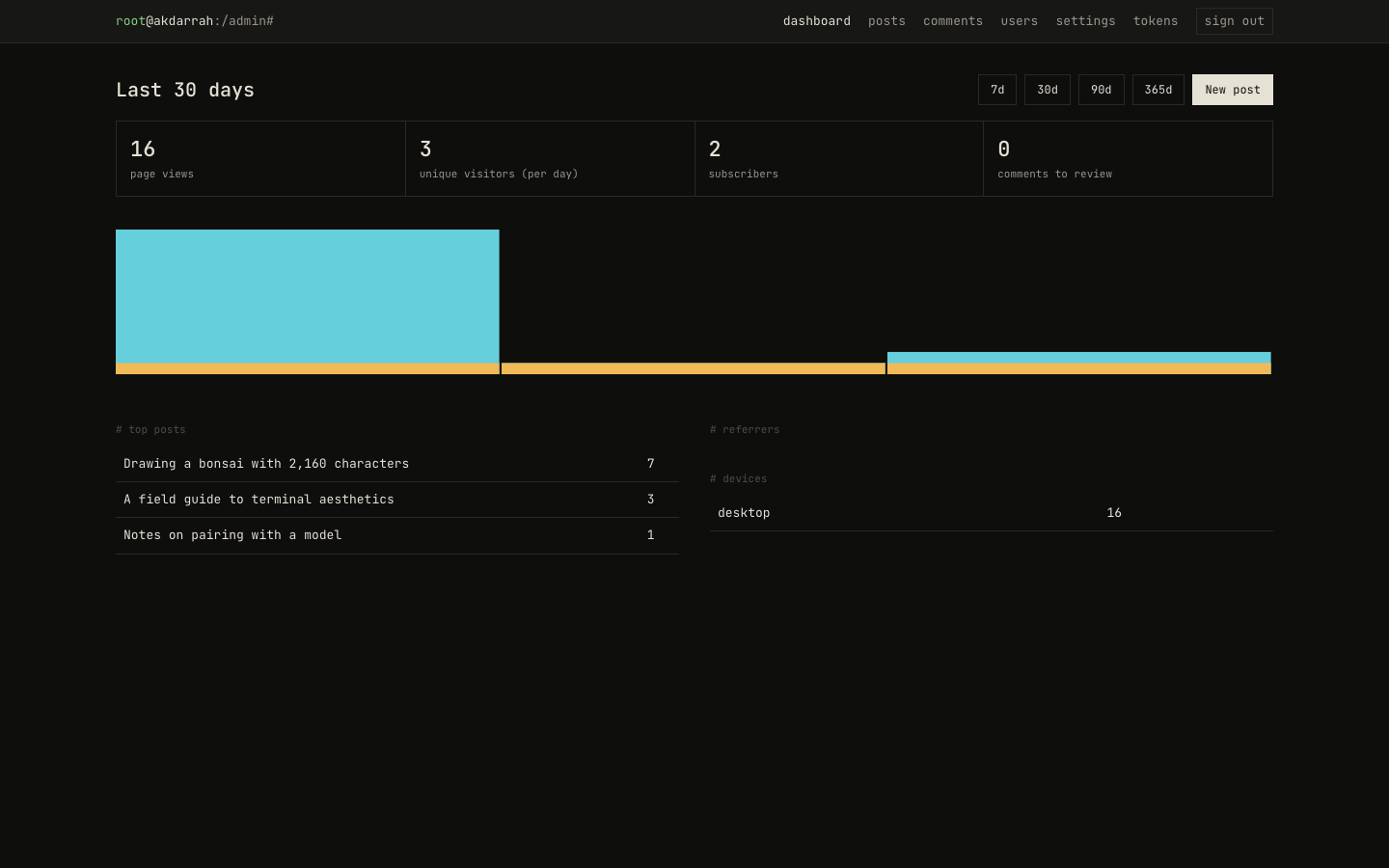The image size is (1389, 868).
Task: Click the "# devices" section label
Action: [x=738, y=479]
